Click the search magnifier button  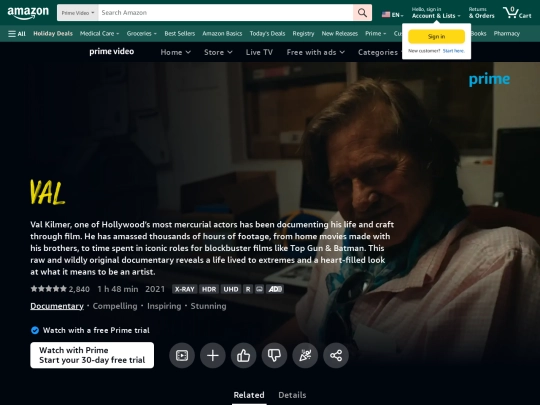click(x=362, y=13)
